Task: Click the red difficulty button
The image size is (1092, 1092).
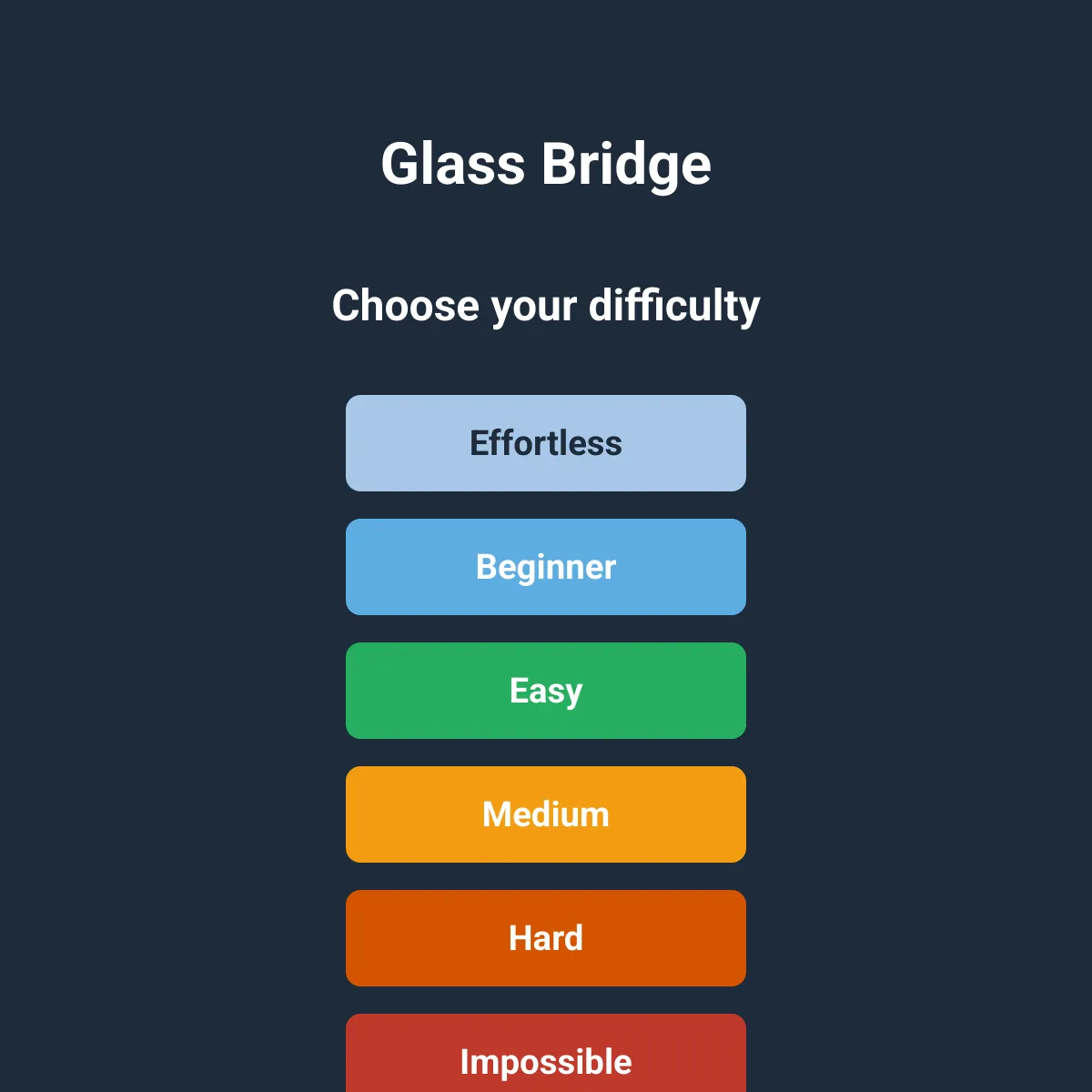Action: click(x=546, y=1054)
